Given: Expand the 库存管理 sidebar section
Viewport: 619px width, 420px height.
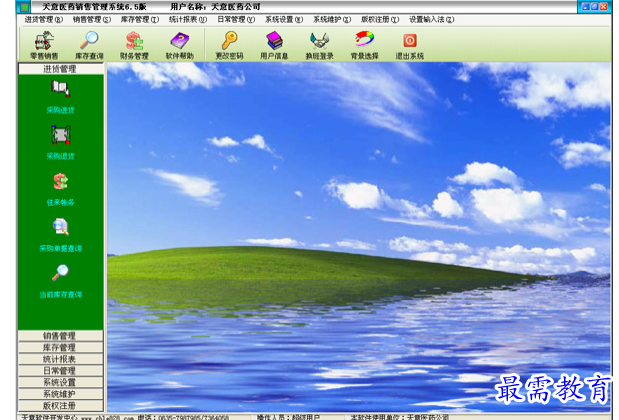Looking at the screenshot, I should coord(60,347).
